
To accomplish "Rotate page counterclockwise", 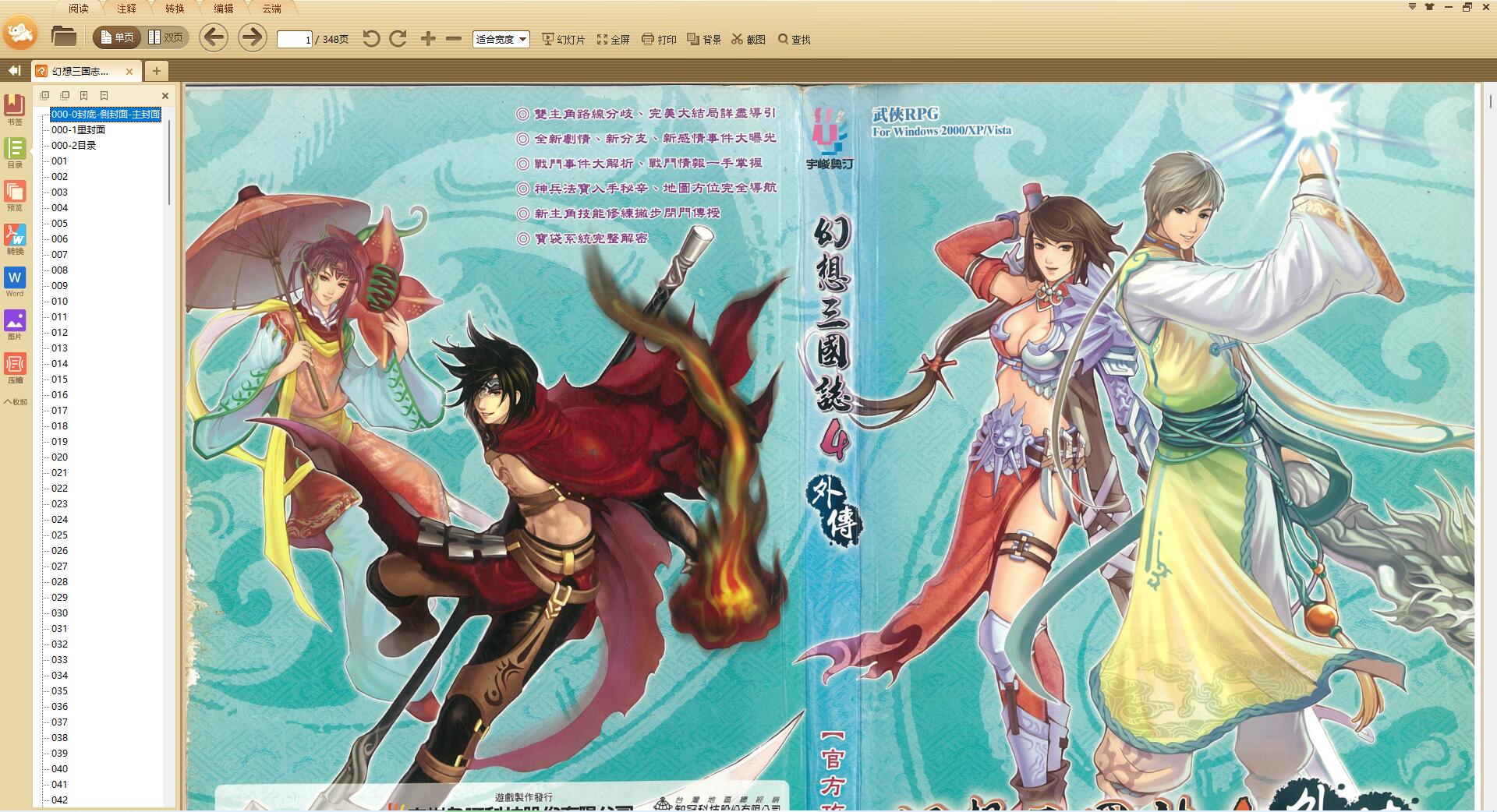I will pyautogui.click(x=371, y=39).
